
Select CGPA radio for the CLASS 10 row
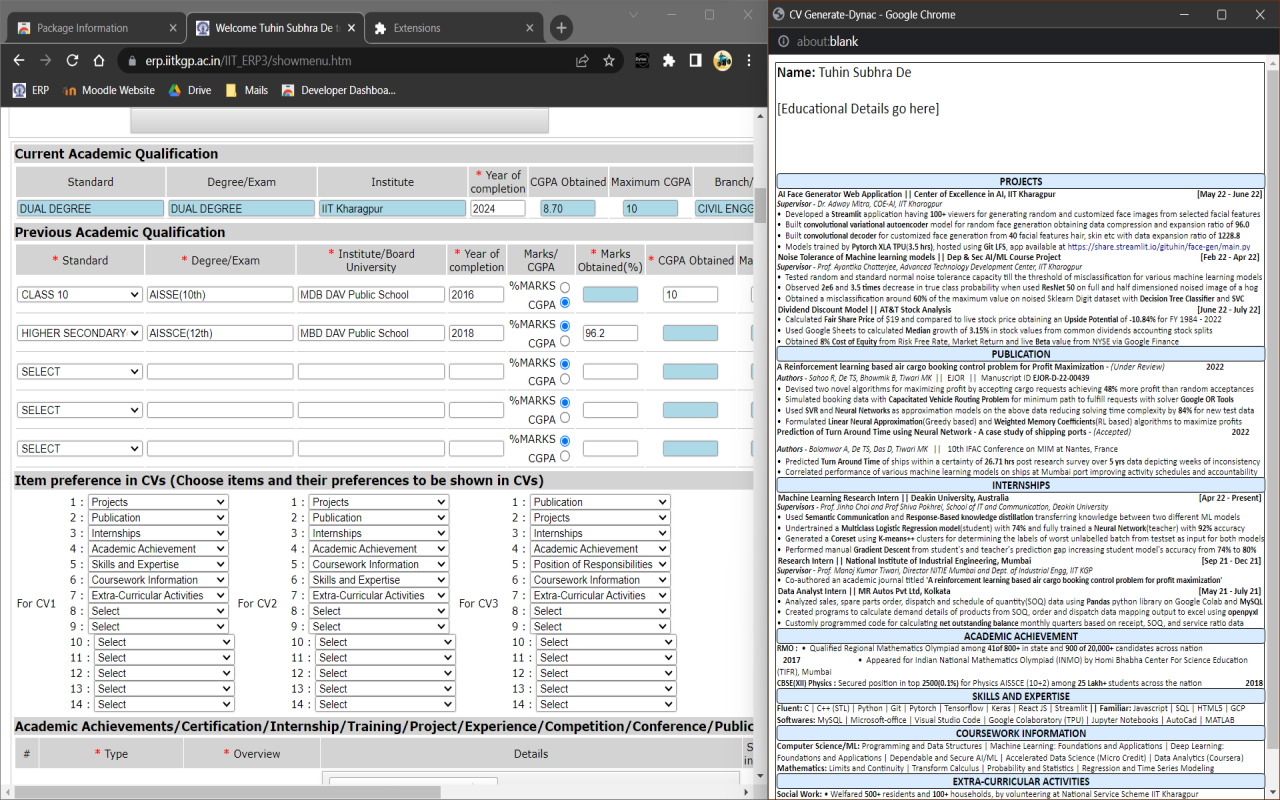click(x=565, y=303)
